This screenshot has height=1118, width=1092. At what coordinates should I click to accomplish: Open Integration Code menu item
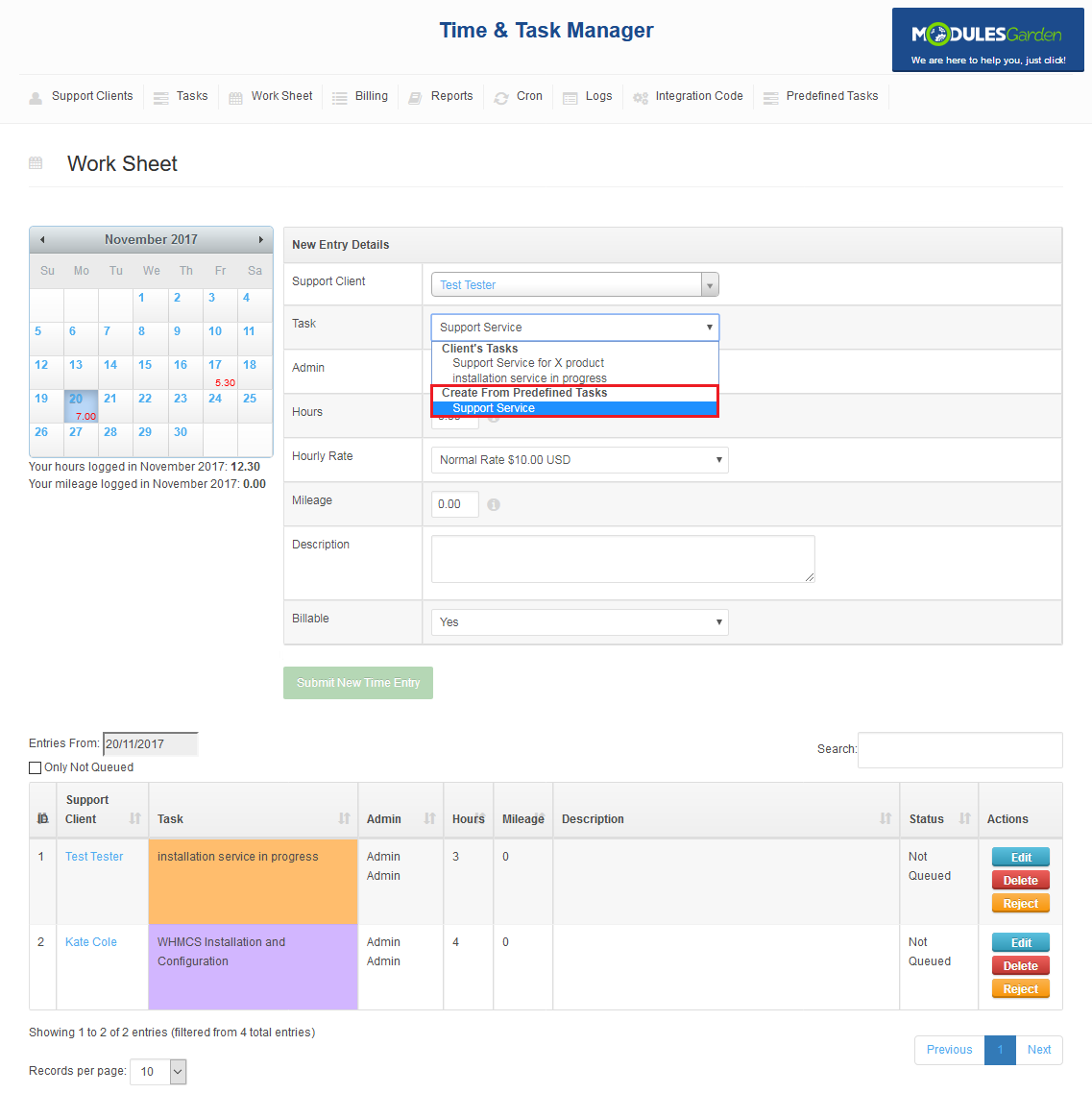(x=698, y=96)
